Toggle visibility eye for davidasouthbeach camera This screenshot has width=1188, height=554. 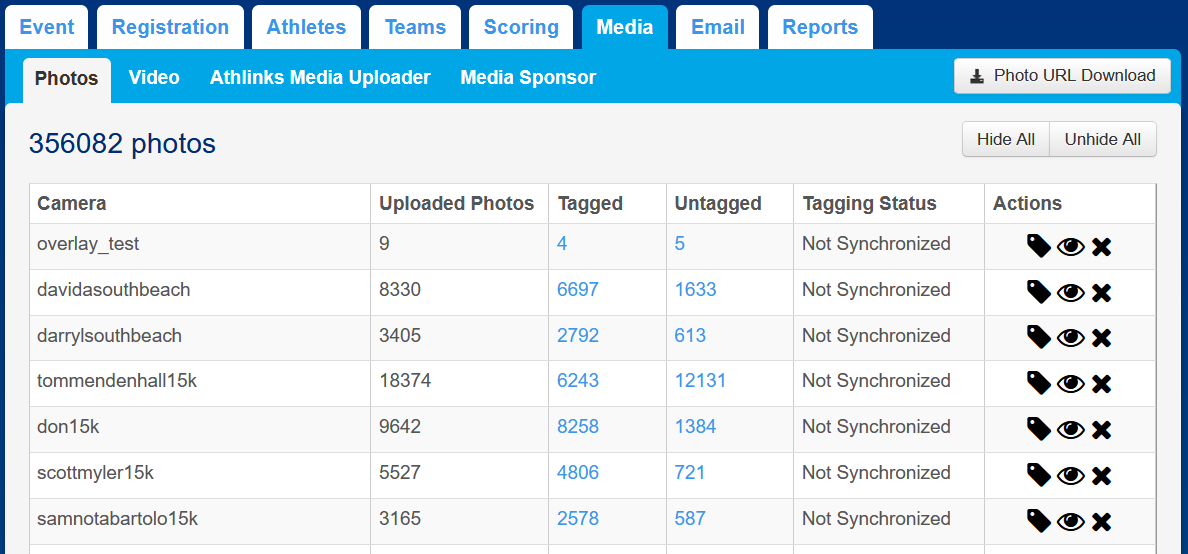(1070, 293)
